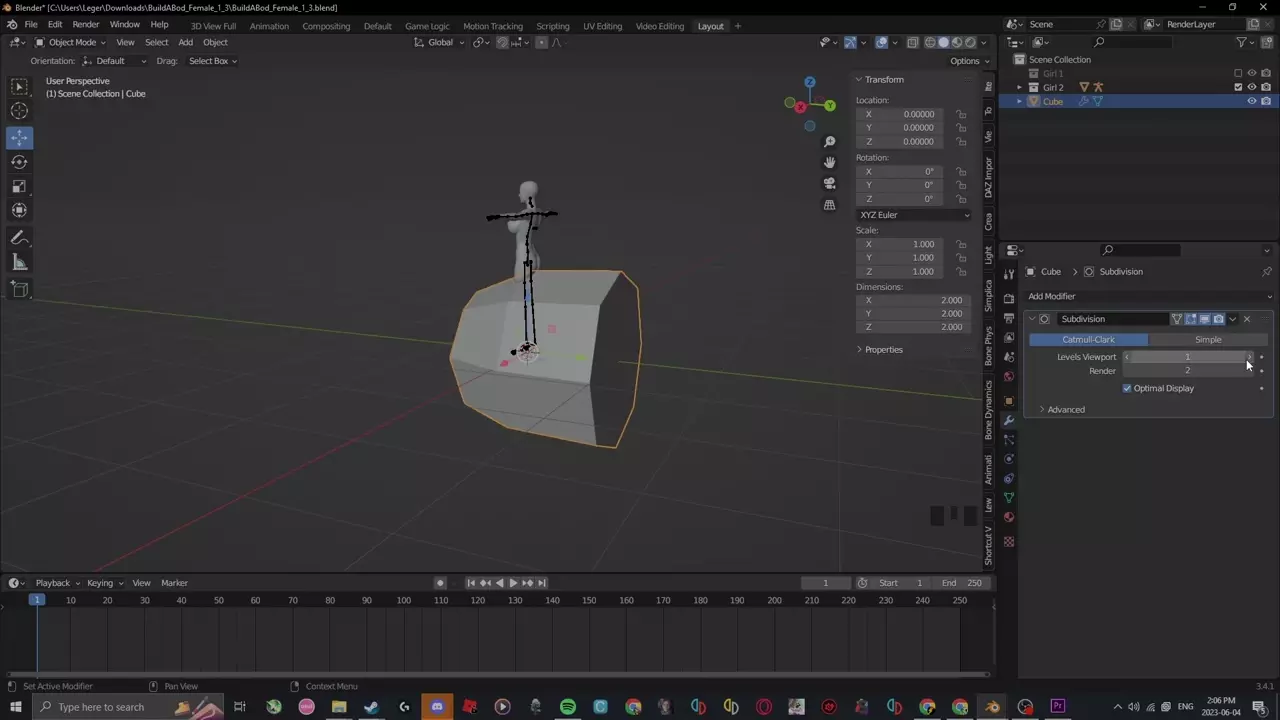
Task: Hide the Girl 2 object in the outliner
Action: [1251, 87]
